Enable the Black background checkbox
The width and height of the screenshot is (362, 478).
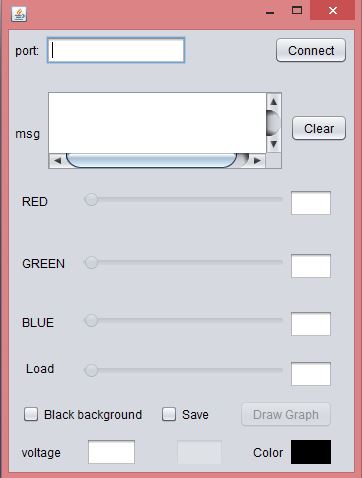coord(31,414)
